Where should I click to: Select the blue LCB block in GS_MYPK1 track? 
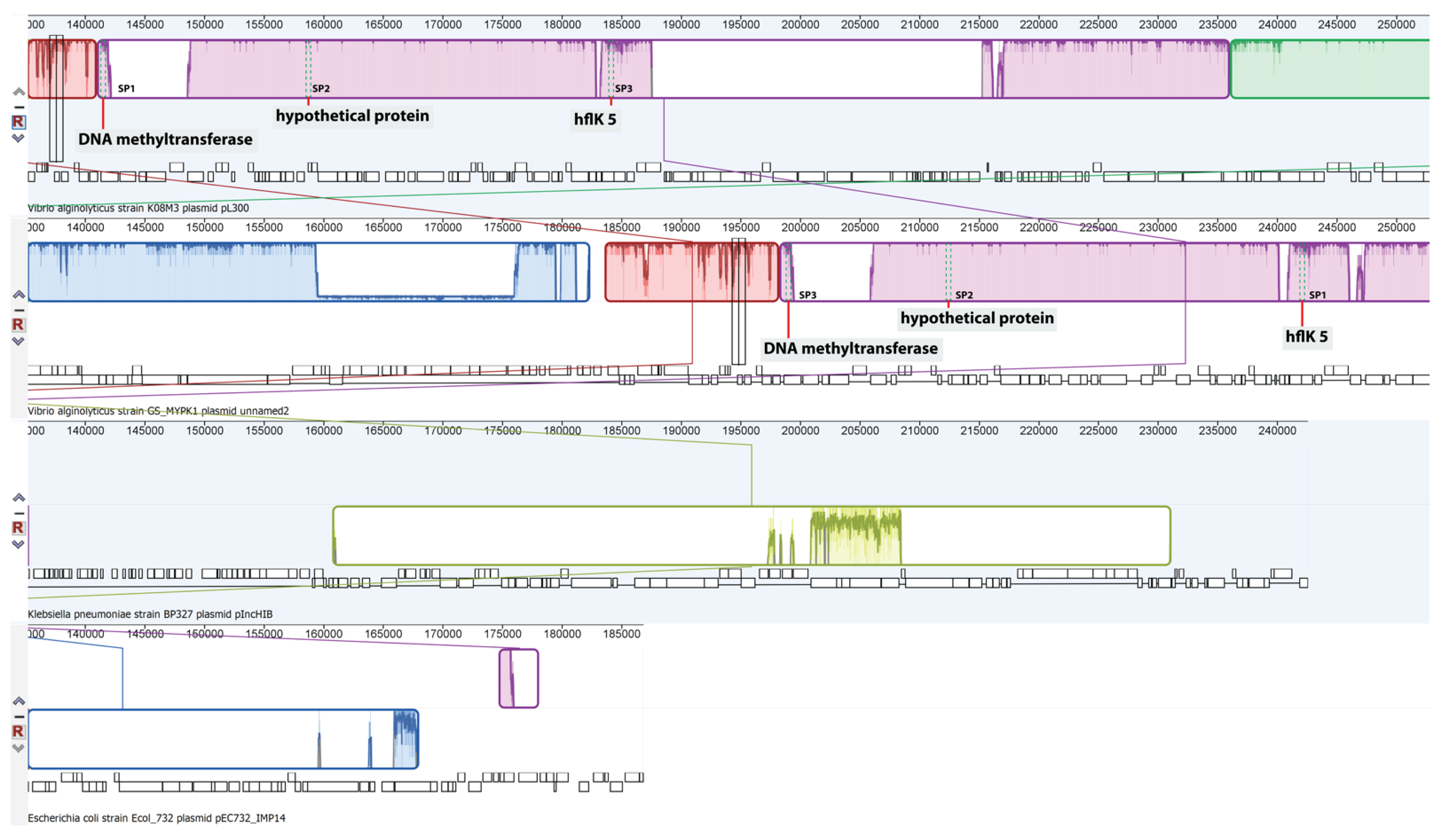pos(309,272)
